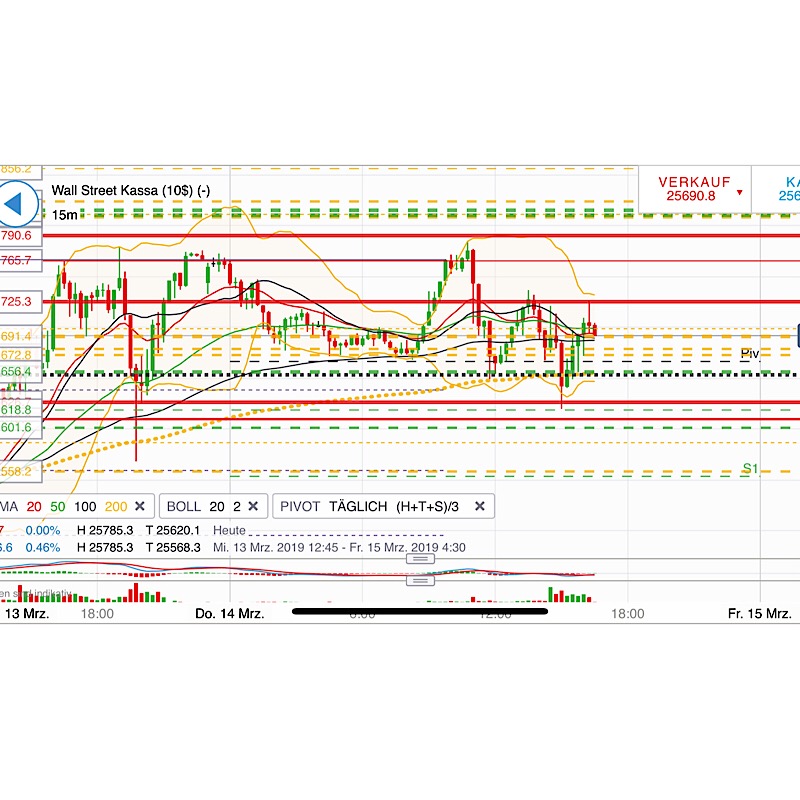Viewport: 800px width, 800px height.
Task: Click the S1 pivot support label
Action: click(x=750, y=467)
